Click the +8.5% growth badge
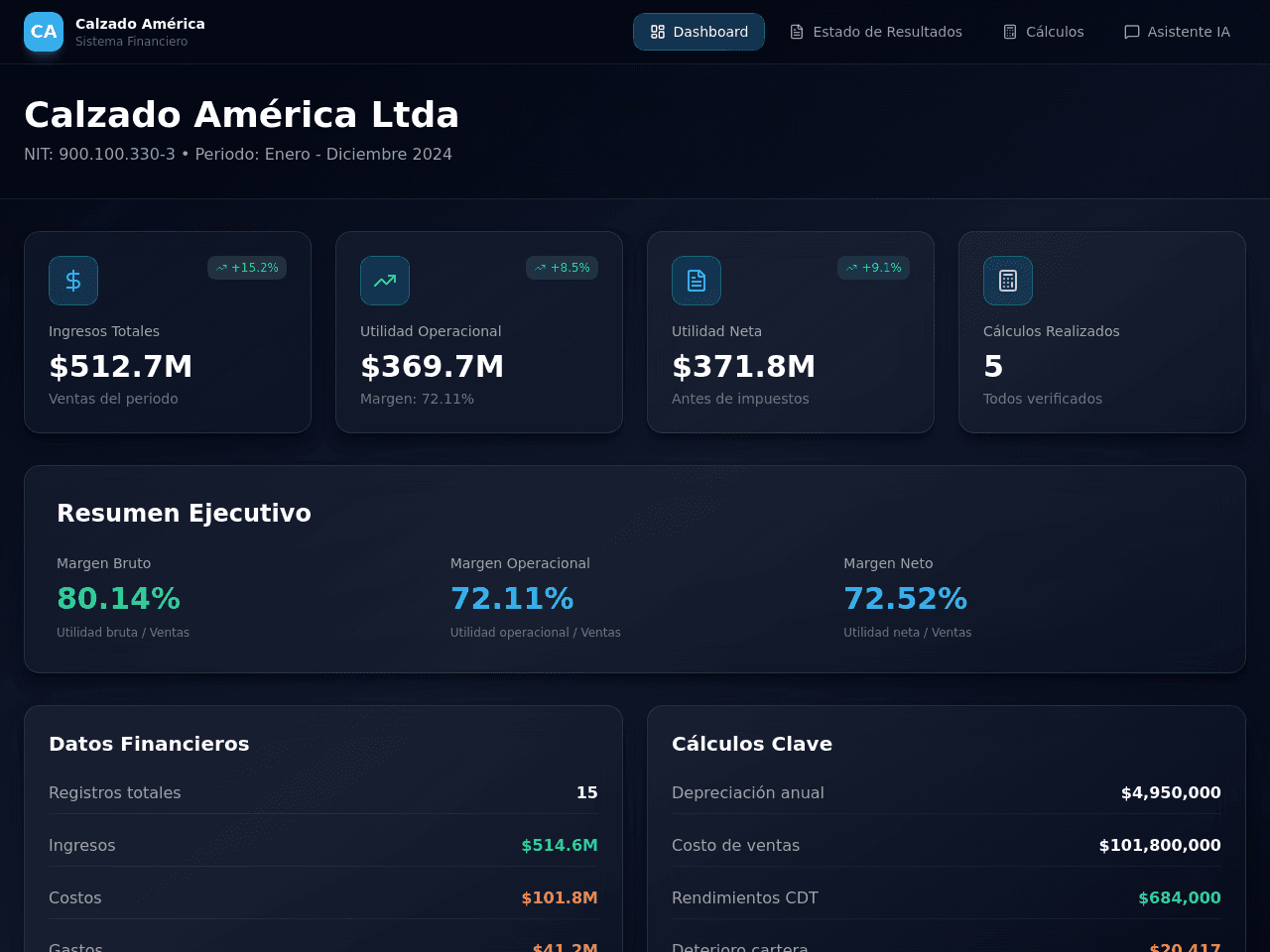This screenshot has height=952, width=1270. point(562,268)
